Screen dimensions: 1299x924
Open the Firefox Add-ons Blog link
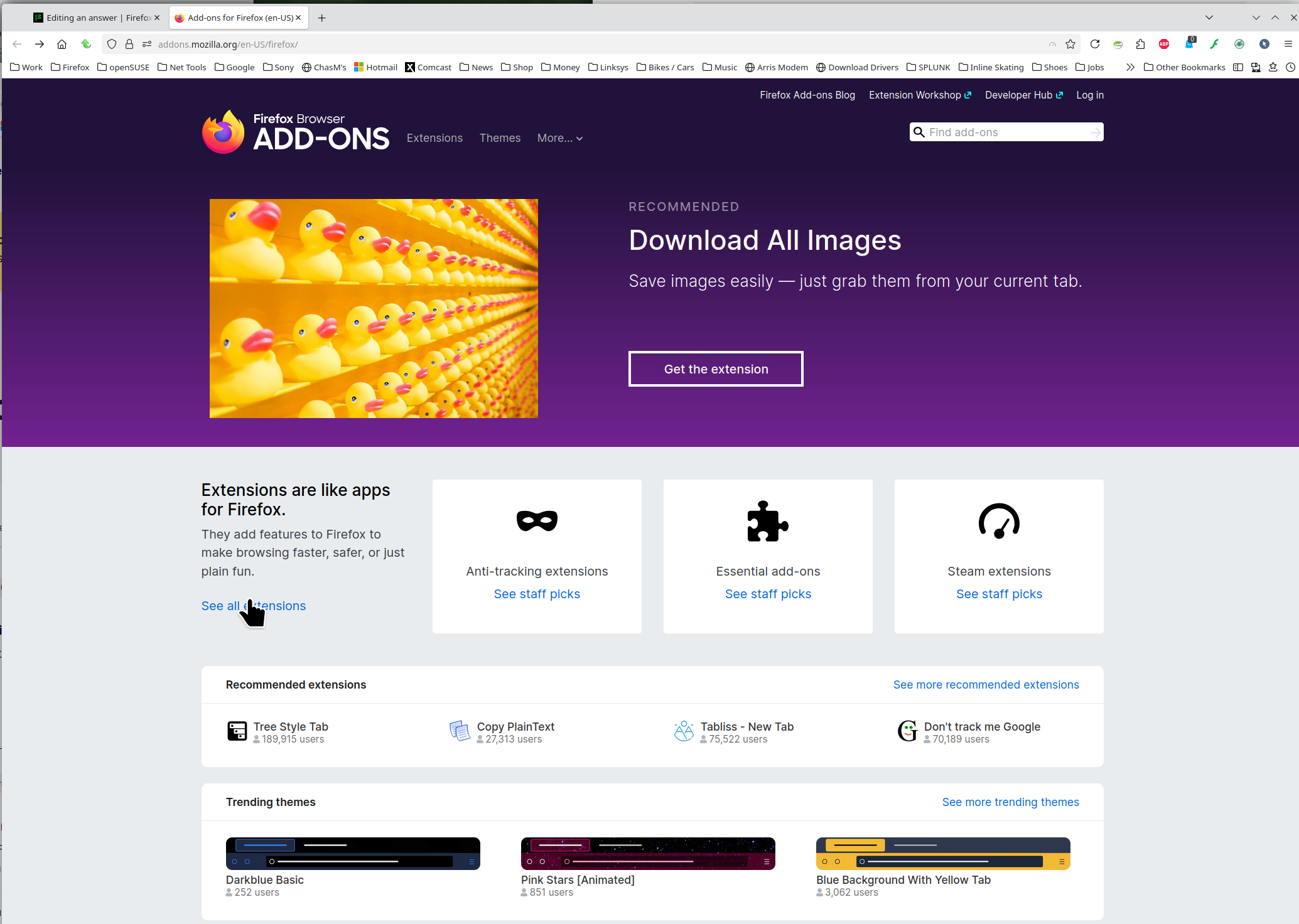807,95
